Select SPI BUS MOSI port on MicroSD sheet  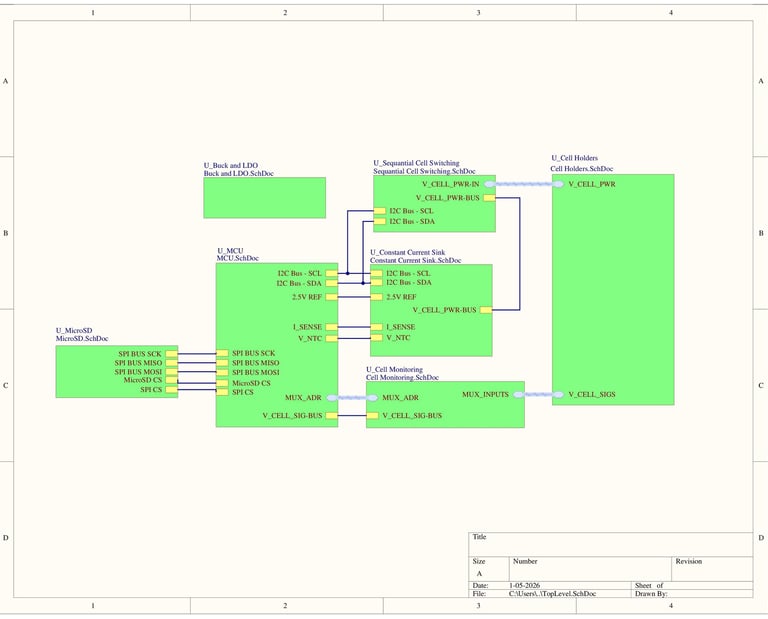pyautogui.click(x=171, y=372)
